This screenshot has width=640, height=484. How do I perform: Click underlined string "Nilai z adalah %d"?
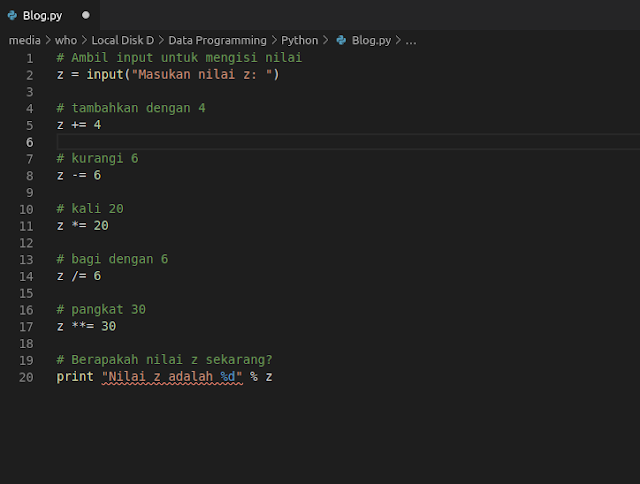[x=172, y=377]
